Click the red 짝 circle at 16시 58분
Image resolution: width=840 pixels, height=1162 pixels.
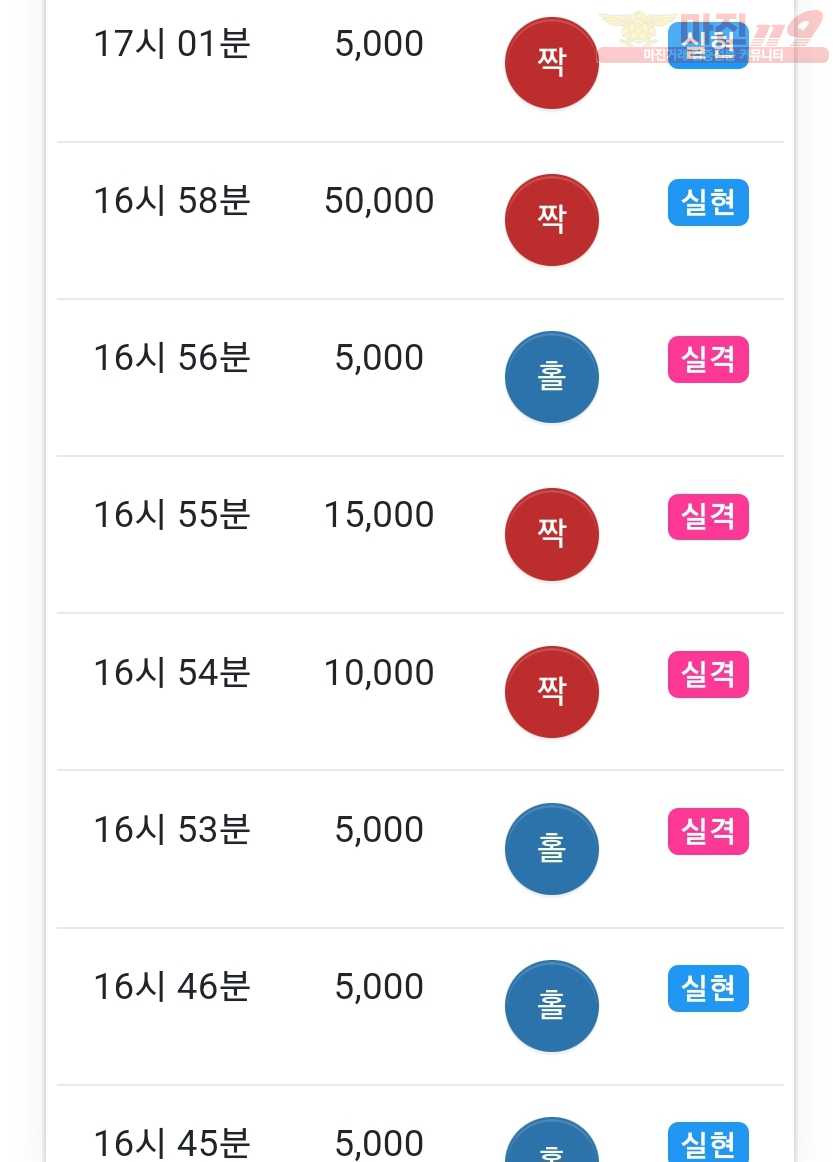[551, 220]
